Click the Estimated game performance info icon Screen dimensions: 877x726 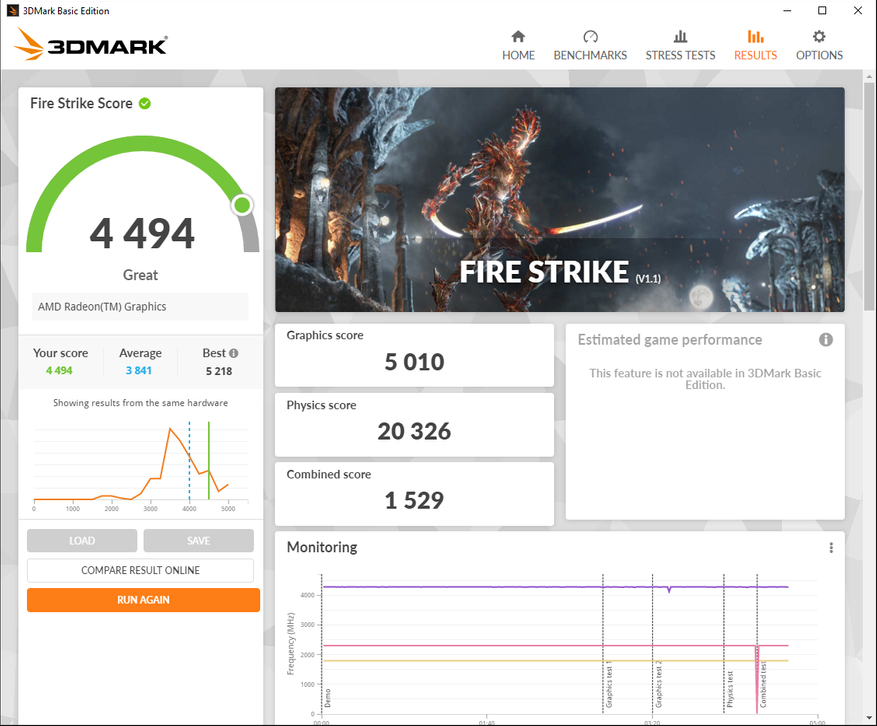tap(826, 340)
